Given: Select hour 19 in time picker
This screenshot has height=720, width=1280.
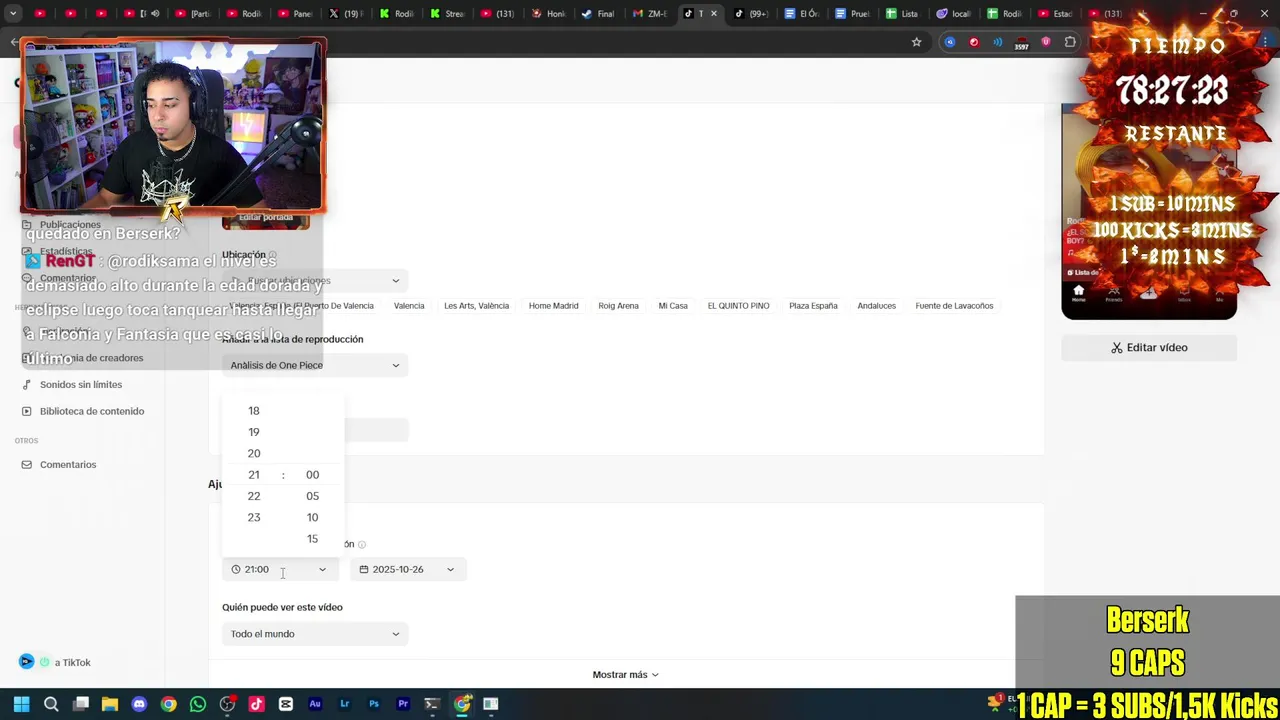Looking at the screenshot, I should [254, 432].
